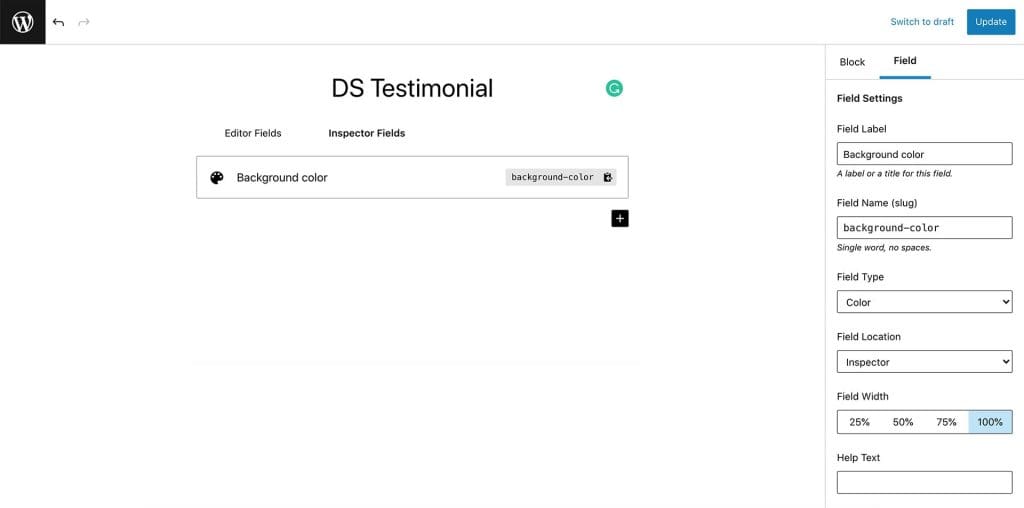Image resolution: width=1024 pixels, height=508 pixels.
Task: Set field width to 100%
Action: (x=990, y=422)
